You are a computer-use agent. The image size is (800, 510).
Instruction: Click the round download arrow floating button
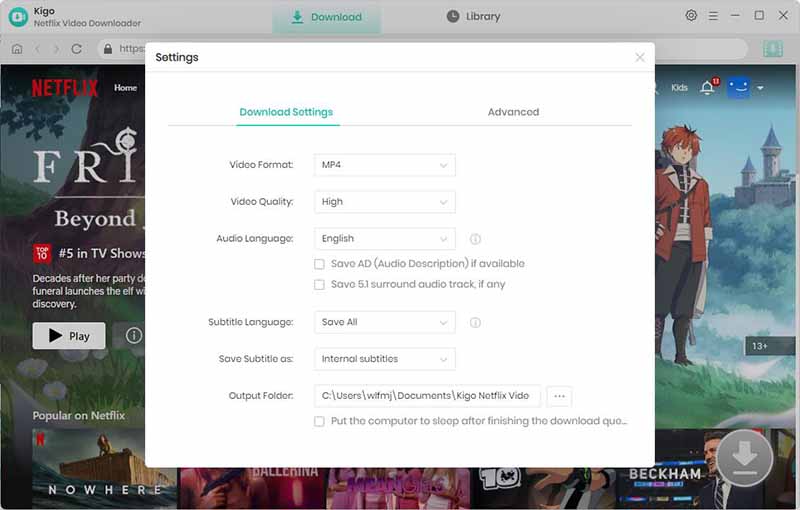(x=744, y=458)
